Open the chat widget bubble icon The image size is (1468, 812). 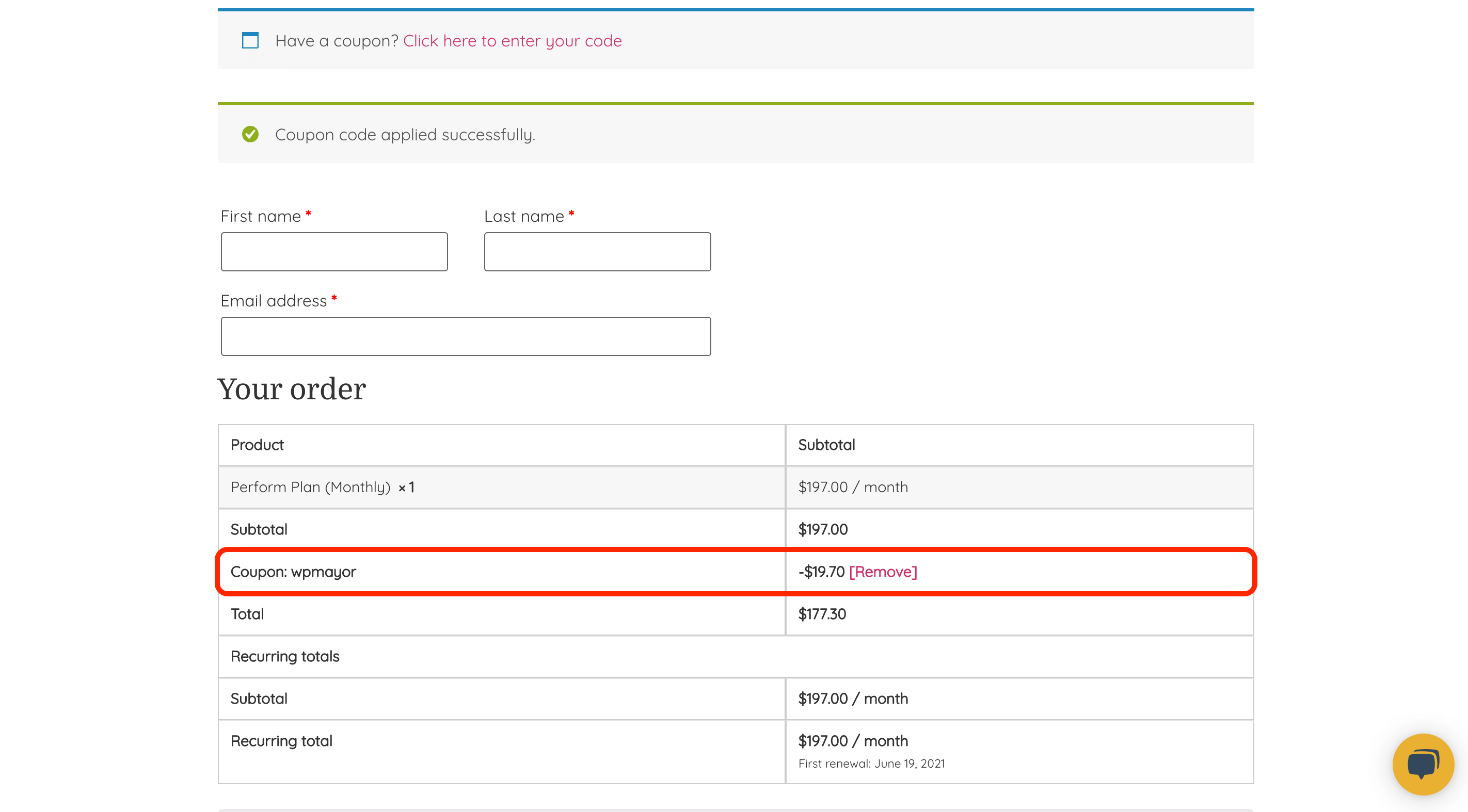[1423, 764]
